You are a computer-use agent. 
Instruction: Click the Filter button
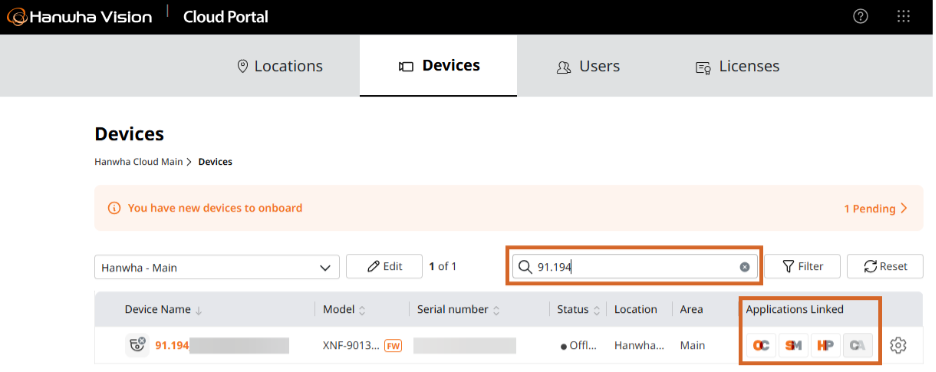click(x=802, y=266)
